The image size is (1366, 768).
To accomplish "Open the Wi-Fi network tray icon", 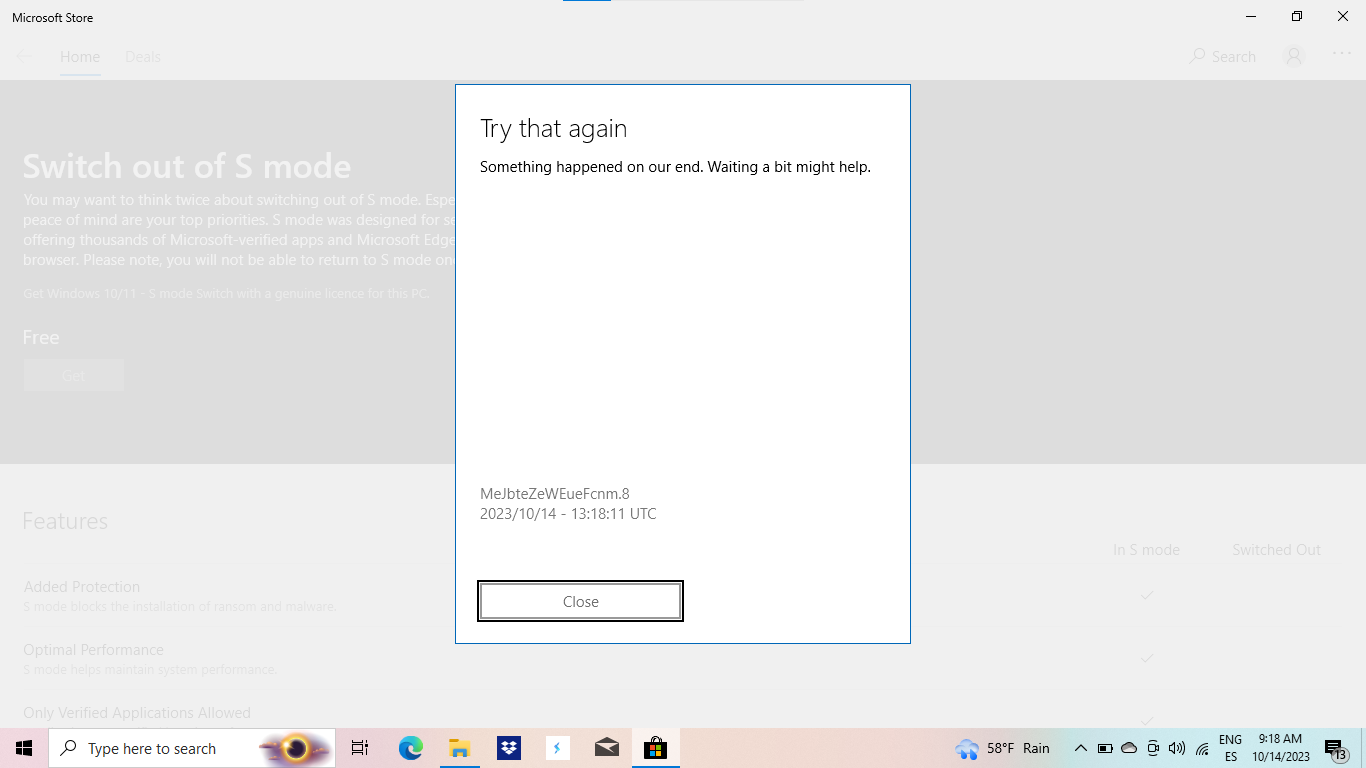I will point(1202,748).
